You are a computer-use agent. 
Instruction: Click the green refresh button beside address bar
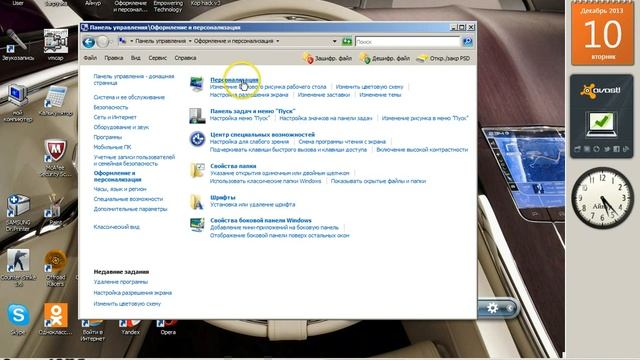[x=347, y=41]
